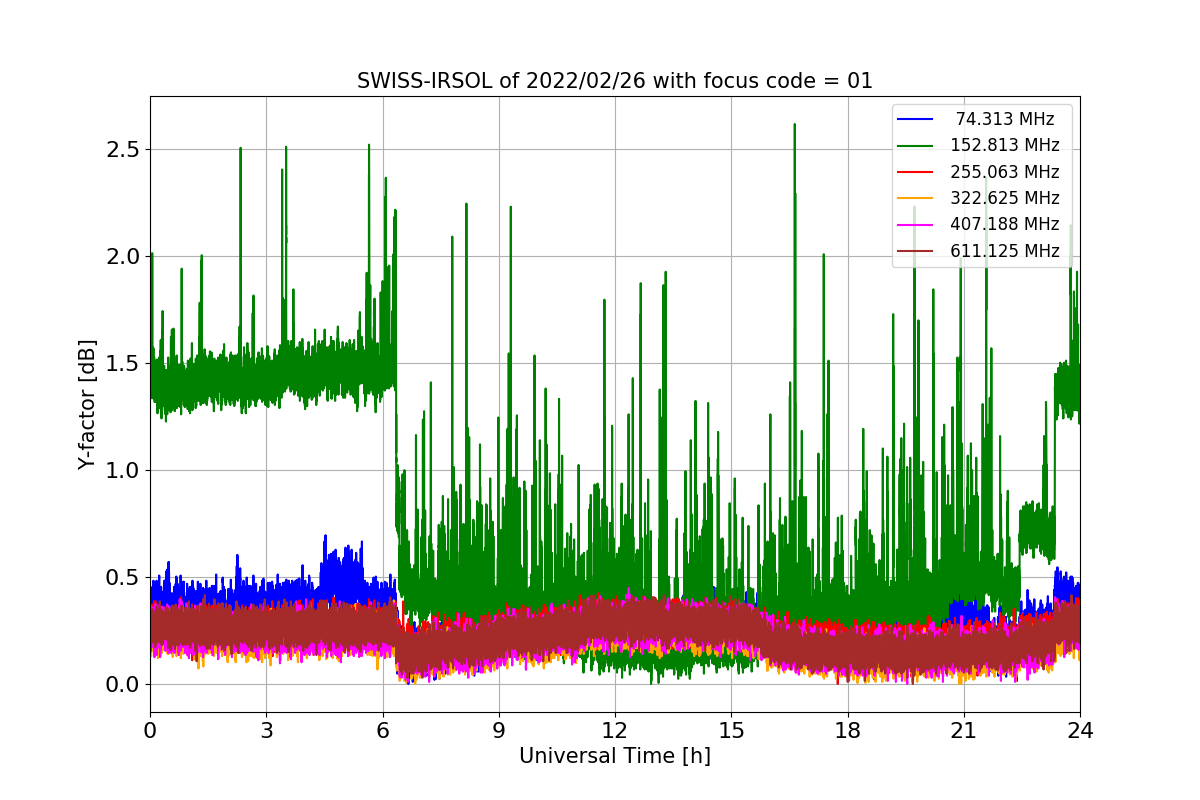
Task: Click the y-axis tick label 0.5
Action: [x=124, y=578]
